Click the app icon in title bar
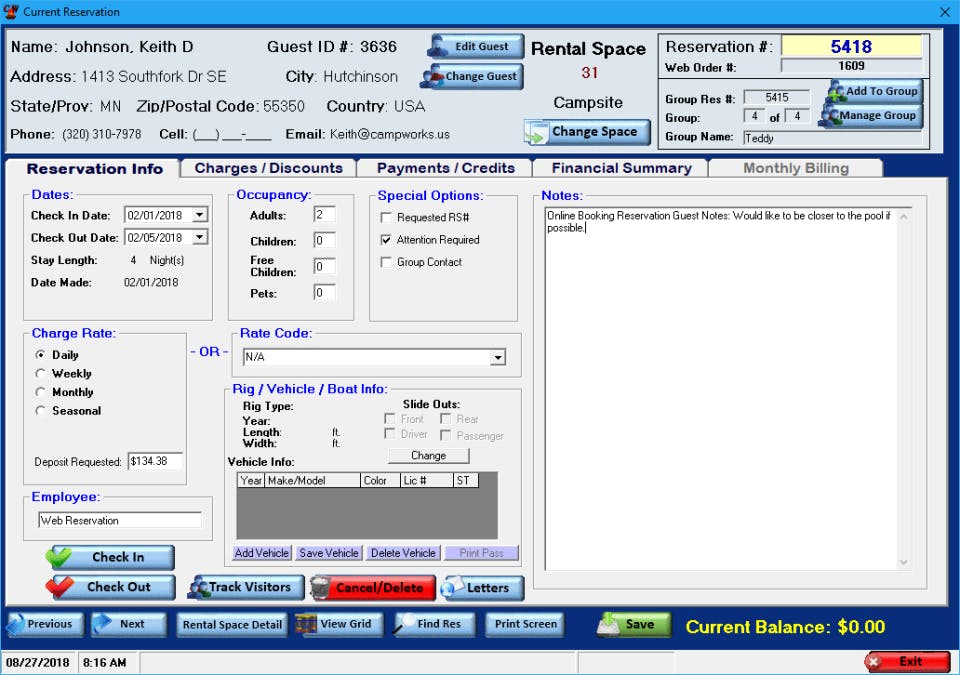 [10, 11]
